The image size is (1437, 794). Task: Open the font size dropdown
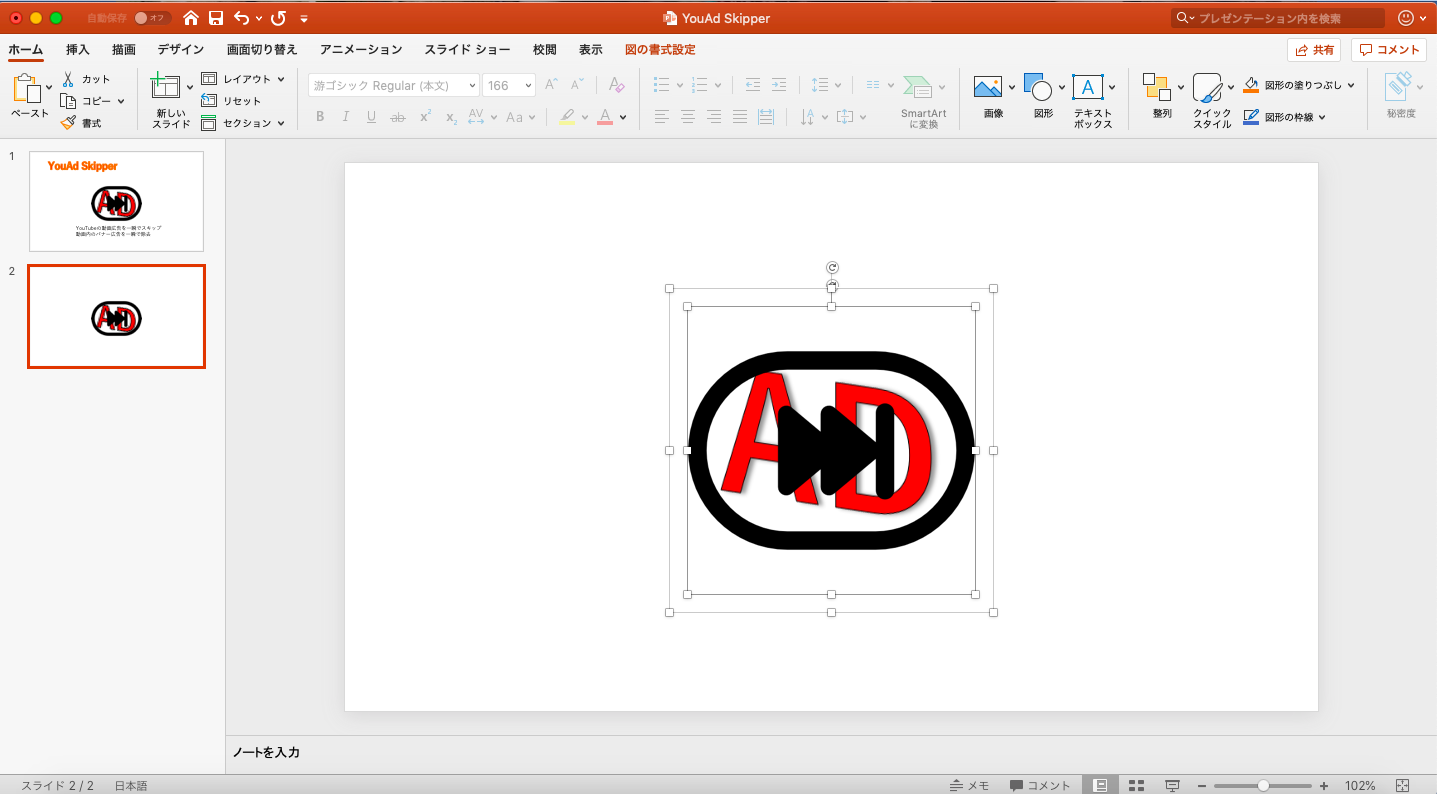(526, 86)
